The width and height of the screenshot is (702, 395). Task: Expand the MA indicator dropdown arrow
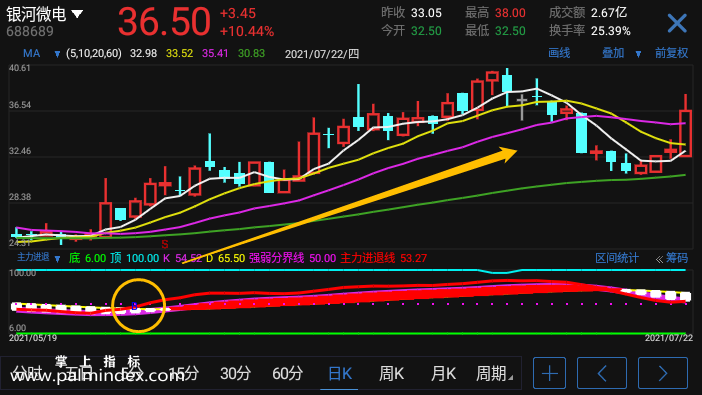point(57,54)
